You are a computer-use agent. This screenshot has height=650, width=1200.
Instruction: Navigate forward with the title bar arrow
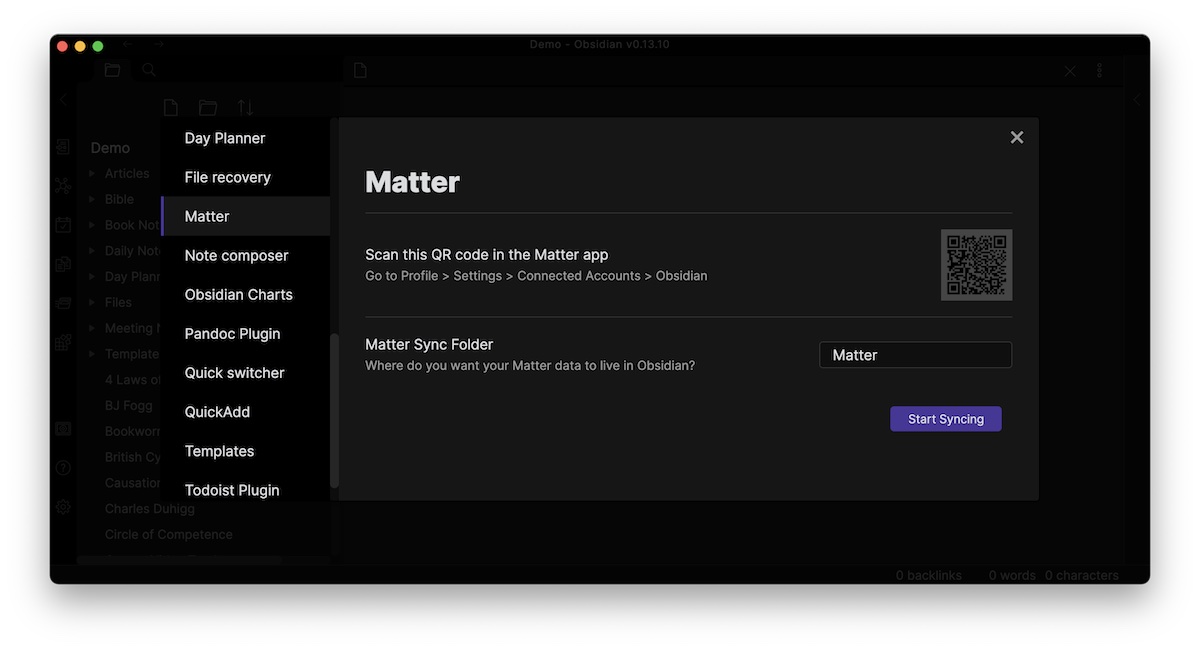pyautogui.click(x=159, y=44)
